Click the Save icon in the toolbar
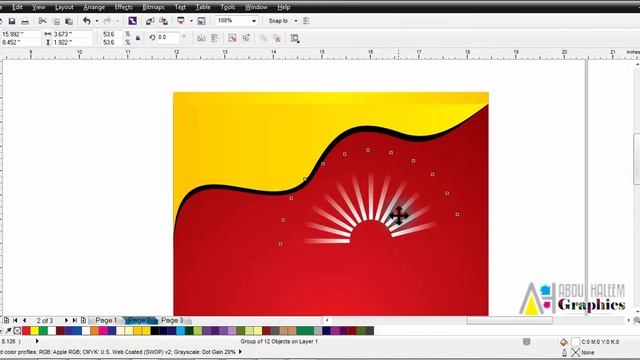The image size is (640, 360). point(12,21)
